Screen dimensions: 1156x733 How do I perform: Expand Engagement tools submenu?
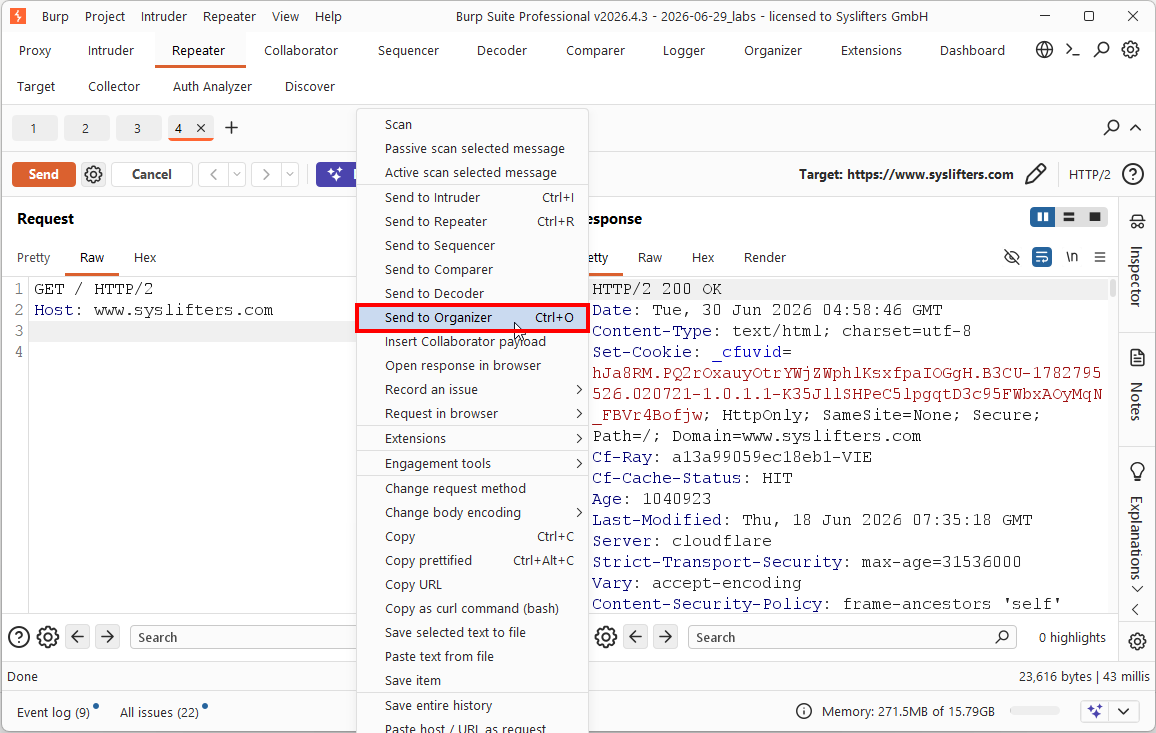[x=473, y=463]
